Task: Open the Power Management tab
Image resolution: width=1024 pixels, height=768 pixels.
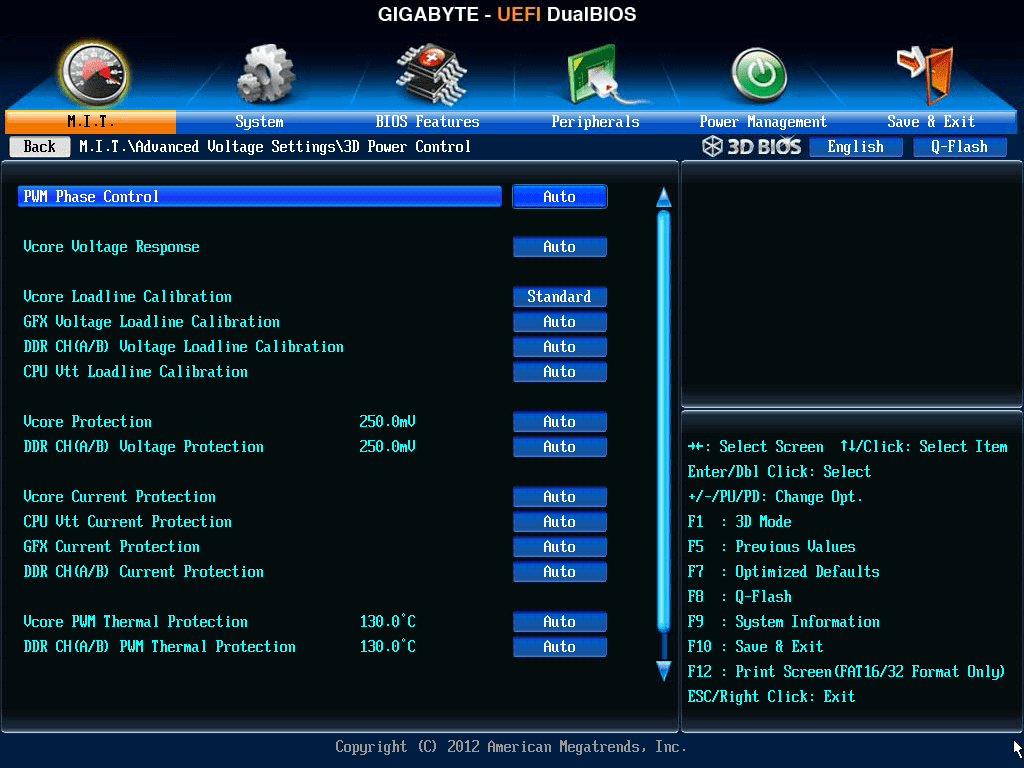Action: pyautogui.click(x=763, y=121)
